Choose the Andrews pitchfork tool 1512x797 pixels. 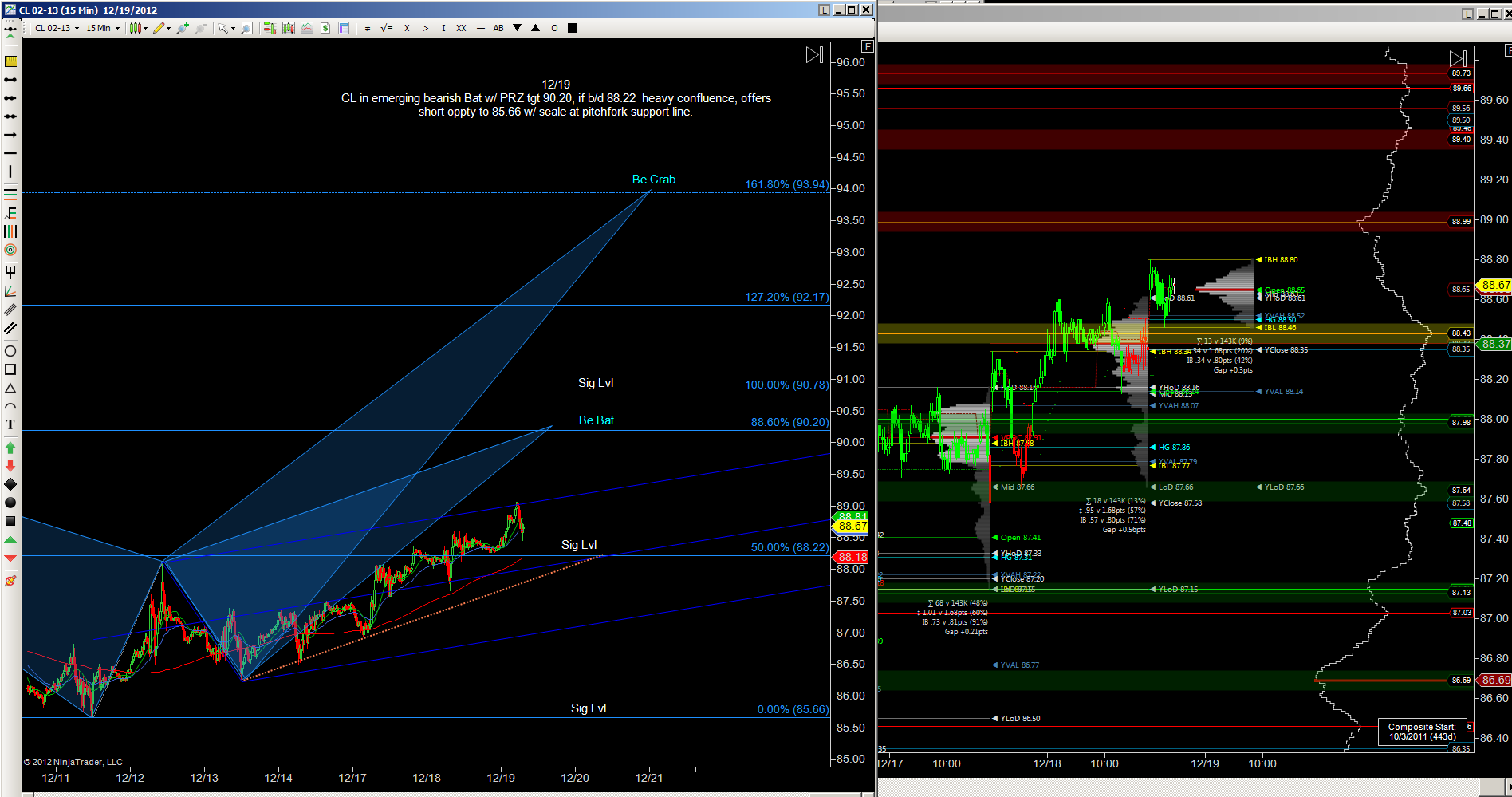pyautogui.click(x=10, y=272)
